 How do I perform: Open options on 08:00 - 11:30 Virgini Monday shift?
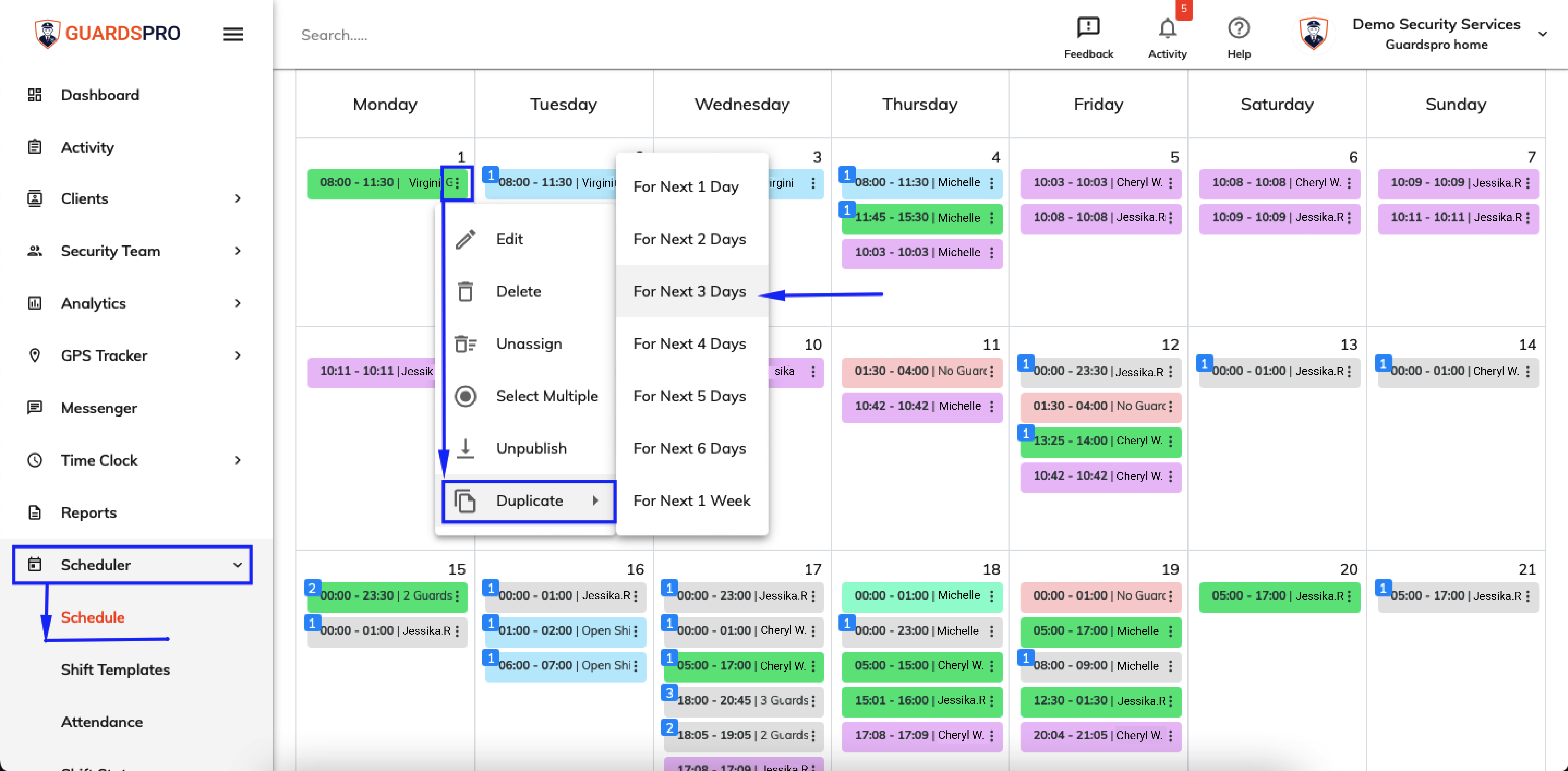(x=457, y=183)
